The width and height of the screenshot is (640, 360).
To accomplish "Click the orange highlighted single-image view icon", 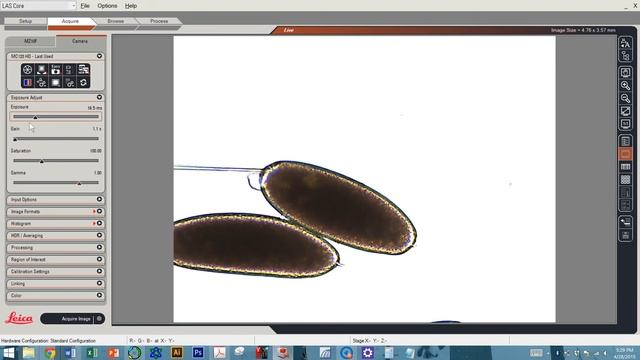I will click(x=625, y=154).
